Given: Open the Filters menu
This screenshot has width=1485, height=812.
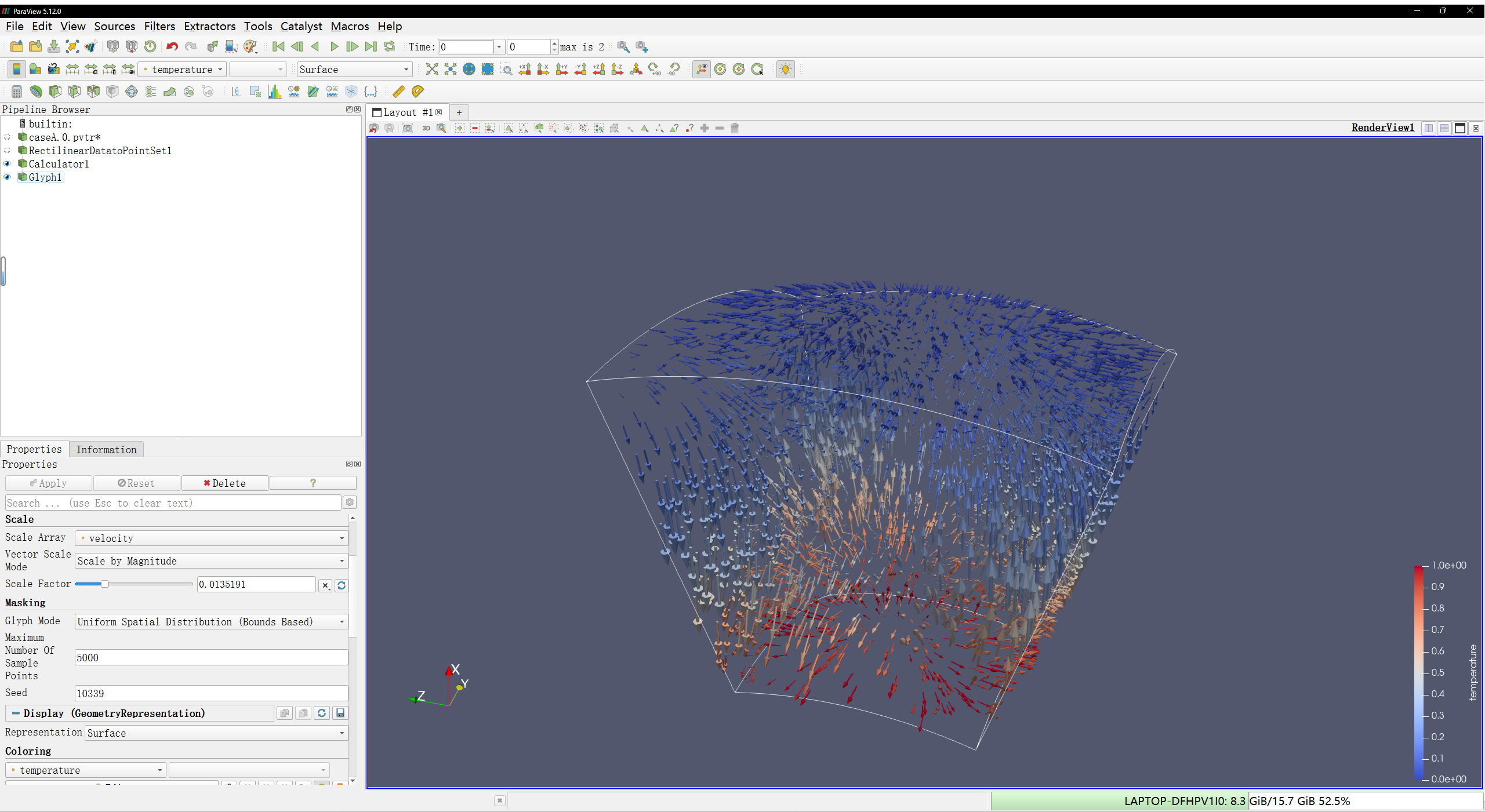Looking at the screenshot, I should [159, 26].
